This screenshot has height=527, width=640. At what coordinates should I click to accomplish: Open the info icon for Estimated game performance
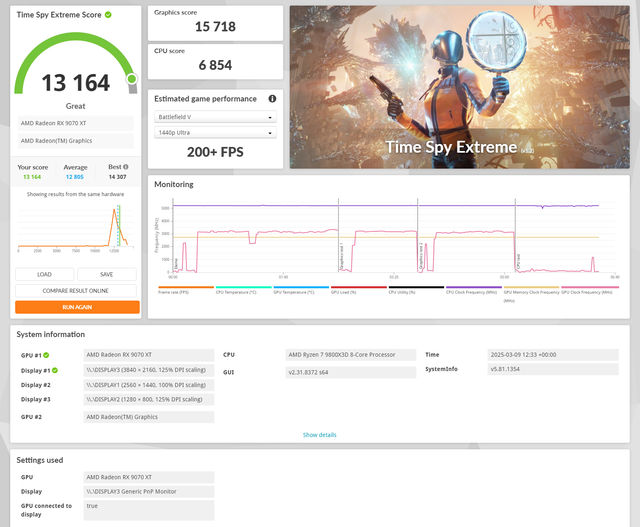[272, 99]
